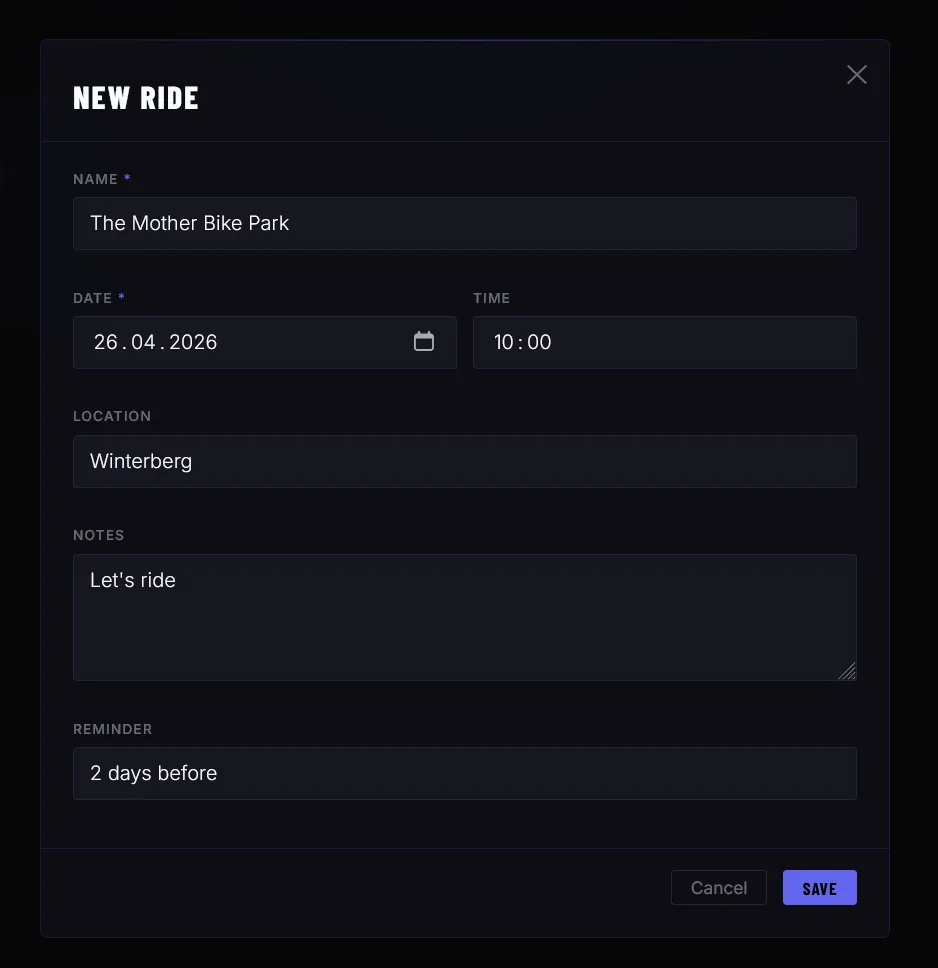This screenshot has width=938, height=968.
Task: Open the date field showing 26.04.2026
Action: (x=265, y=342)
